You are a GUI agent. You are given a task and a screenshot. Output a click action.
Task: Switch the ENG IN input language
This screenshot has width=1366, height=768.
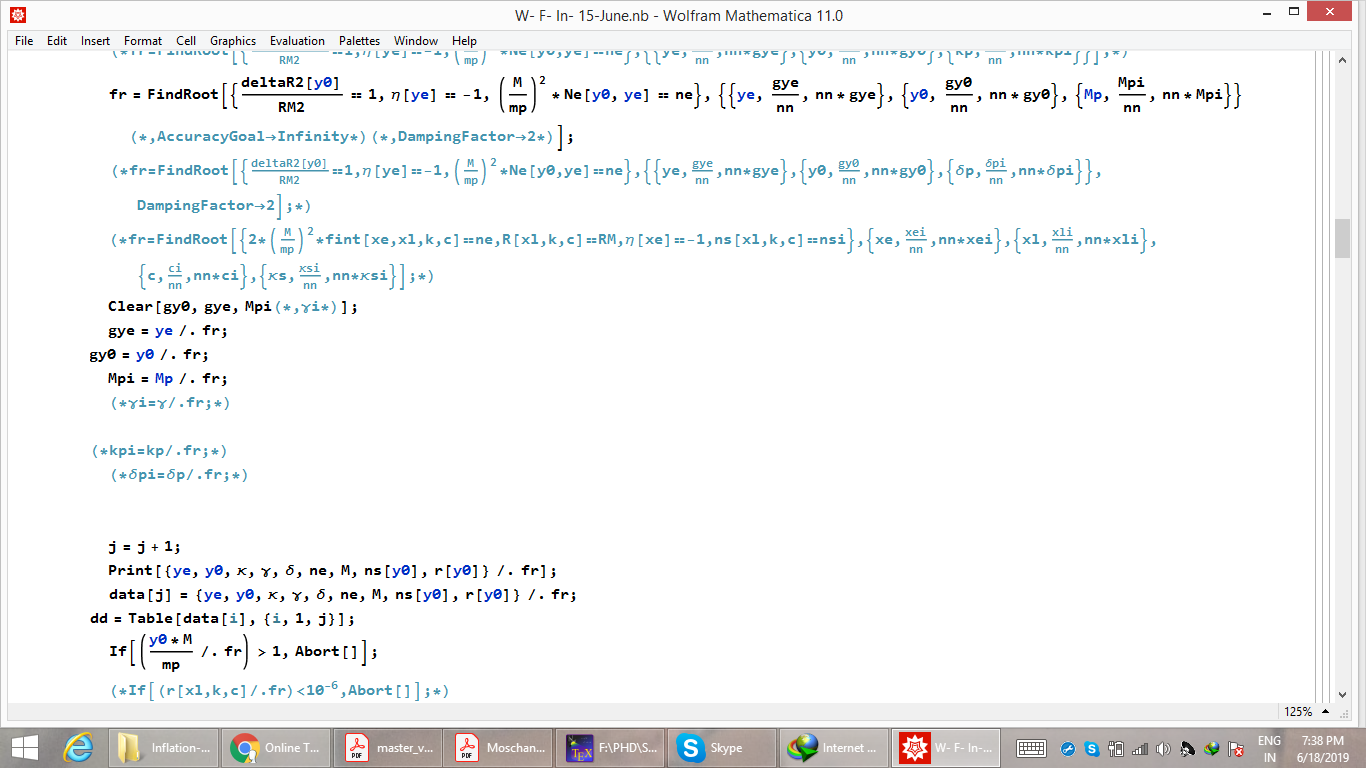click(1269, 748)
